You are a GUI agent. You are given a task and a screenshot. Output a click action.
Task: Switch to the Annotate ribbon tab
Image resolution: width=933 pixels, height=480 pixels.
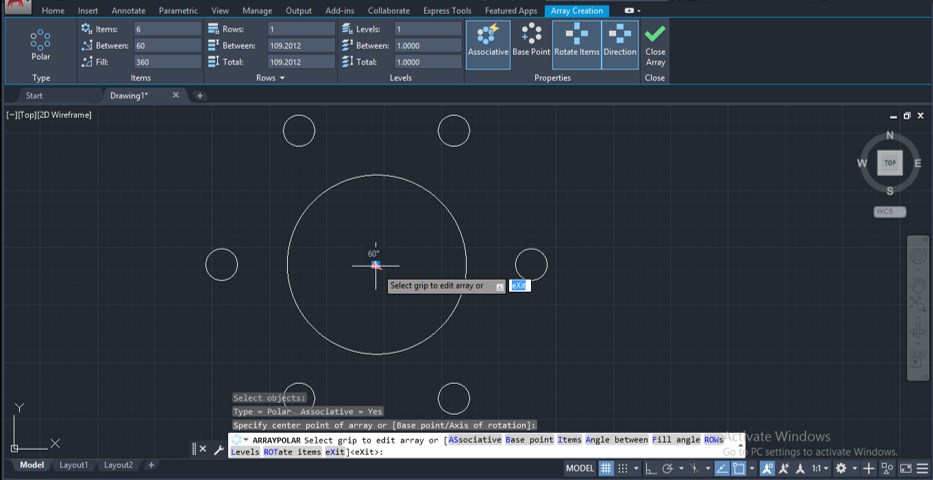pyautogui.click(x=129, y=11)
